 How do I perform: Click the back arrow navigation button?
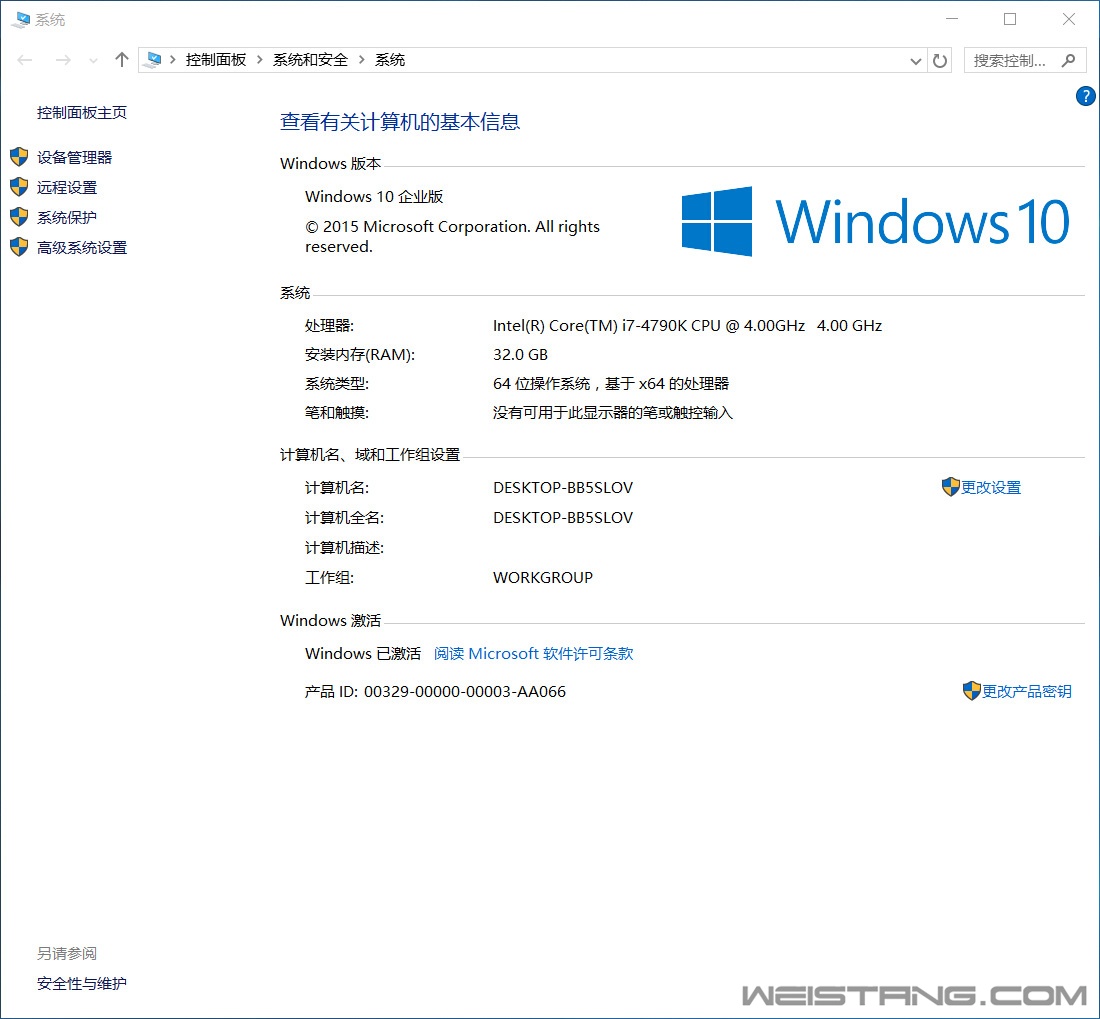(x=26, y=60)
